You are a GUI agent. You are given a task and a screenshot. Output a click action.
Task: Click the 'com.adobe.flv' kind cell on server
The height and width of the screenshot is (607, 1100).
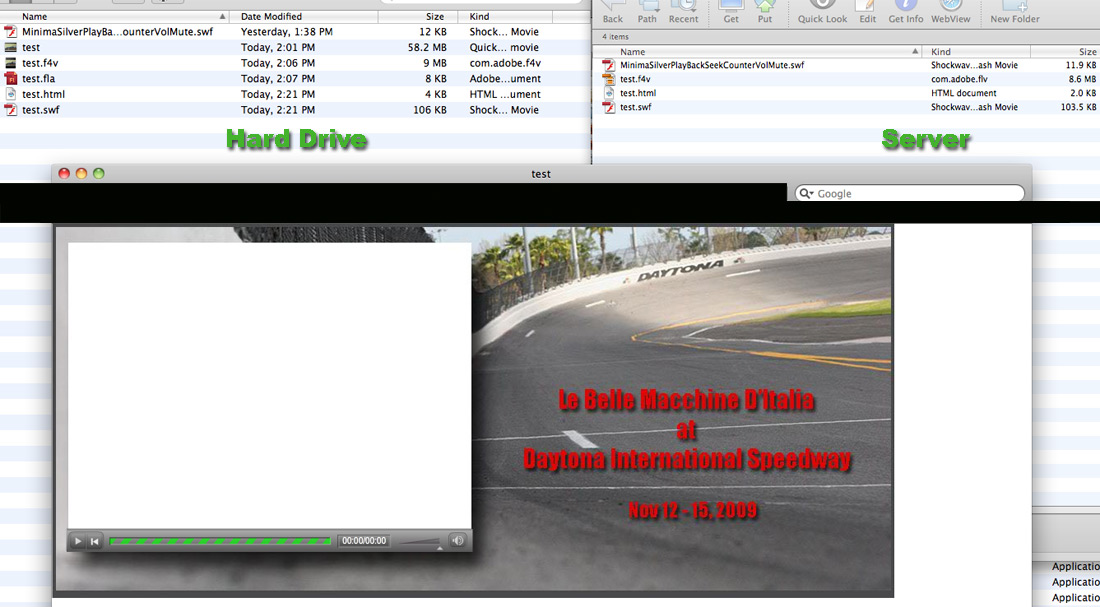click(959, 79)
